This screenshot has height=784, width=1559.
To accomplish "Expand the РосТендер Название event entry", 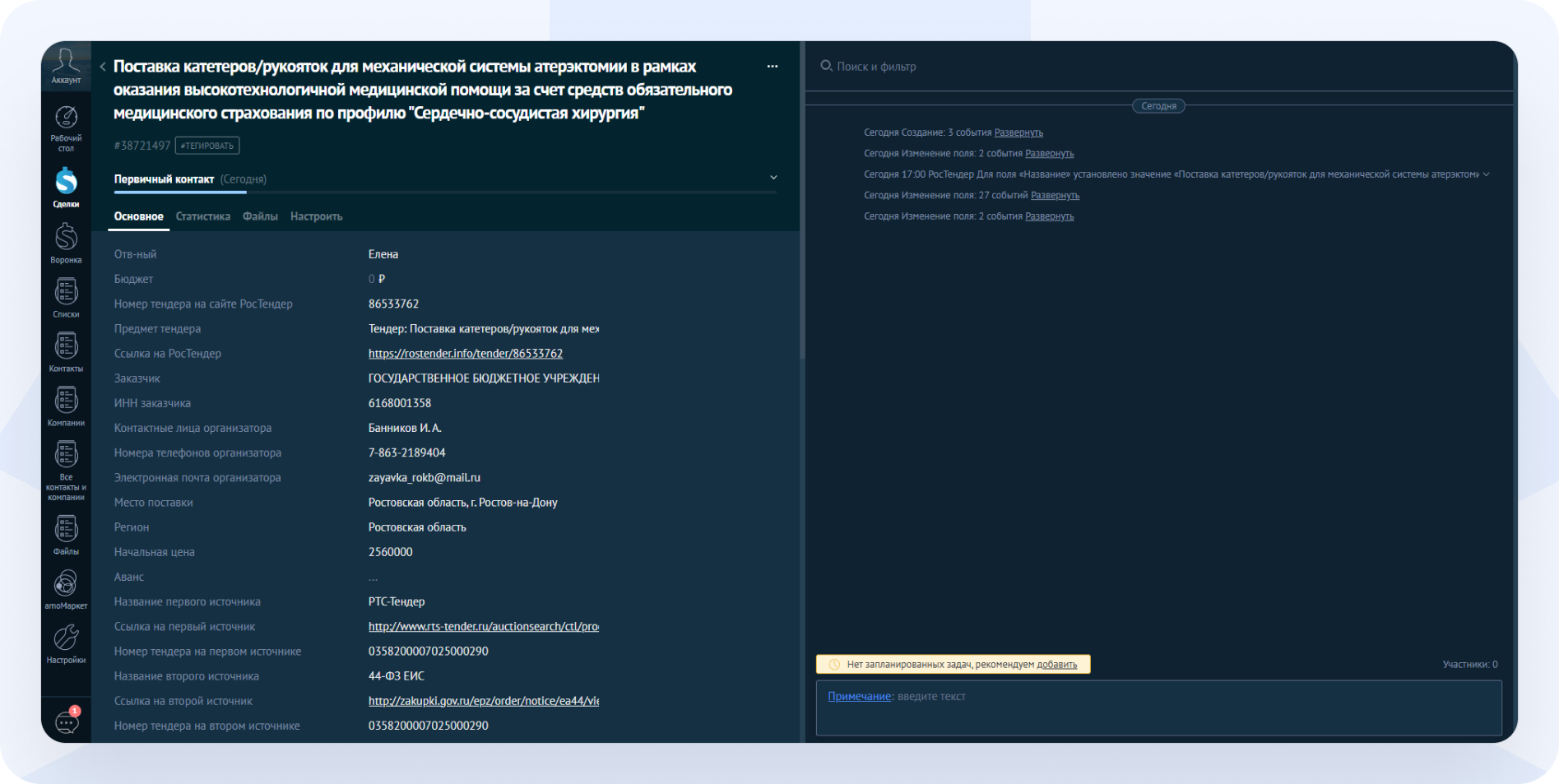I will point(1486,174).
